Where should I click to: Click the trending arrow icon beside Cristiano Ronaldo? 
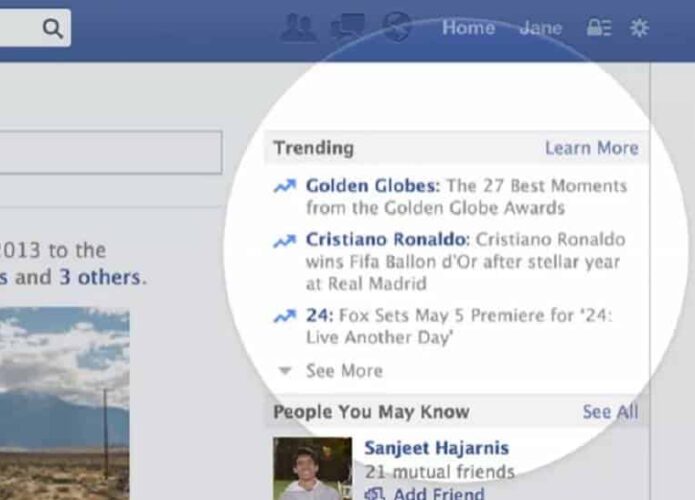(x=285, y=241)
